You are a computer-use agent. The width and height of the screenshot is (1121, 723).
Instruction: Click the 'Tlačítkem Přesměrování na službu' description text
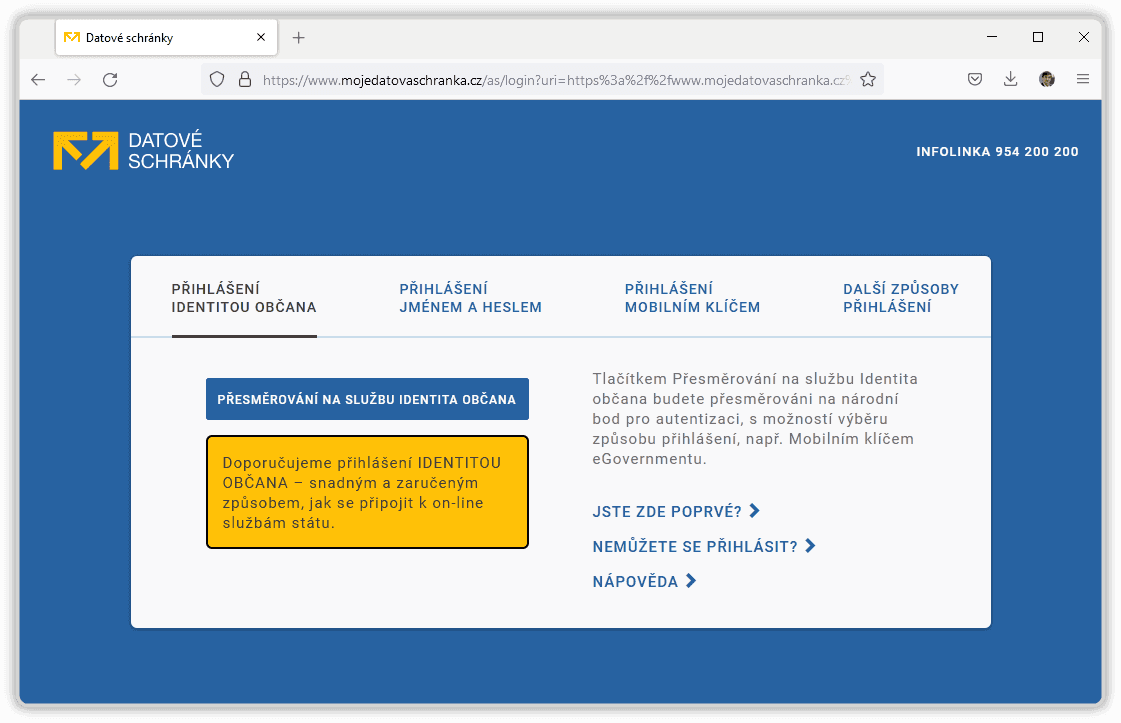[x=755, y=419]
